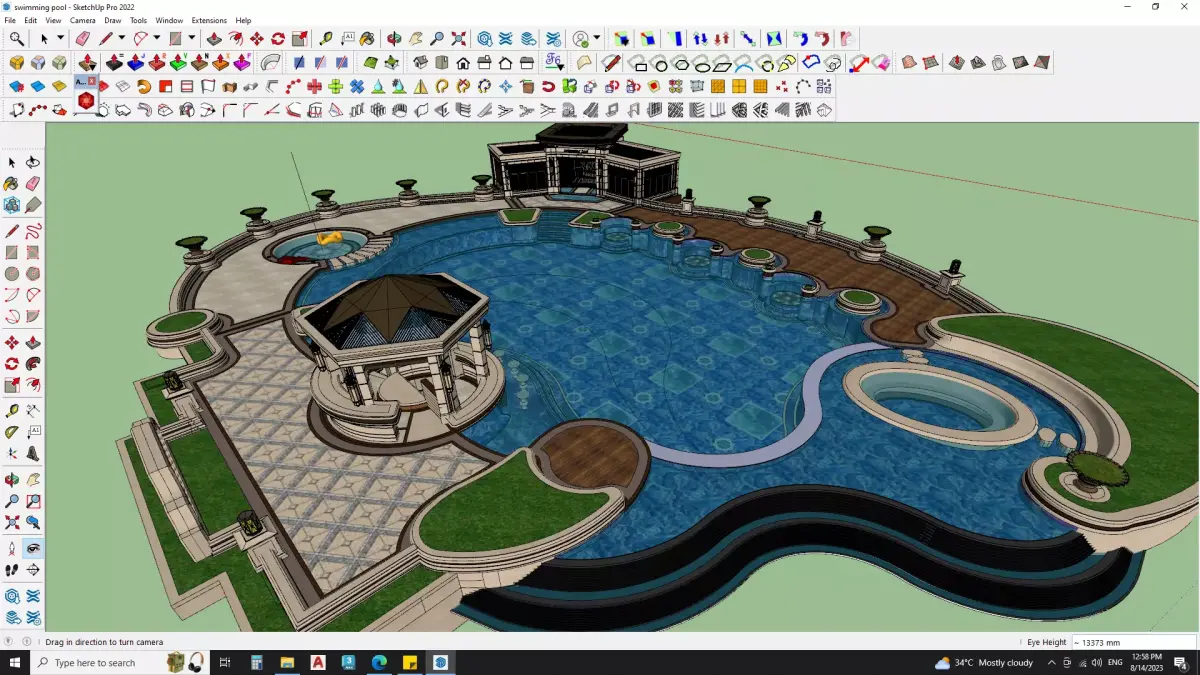Select Sandbox From Contours tool
The width and height of the screenshot is (1200, 675).
908,63
